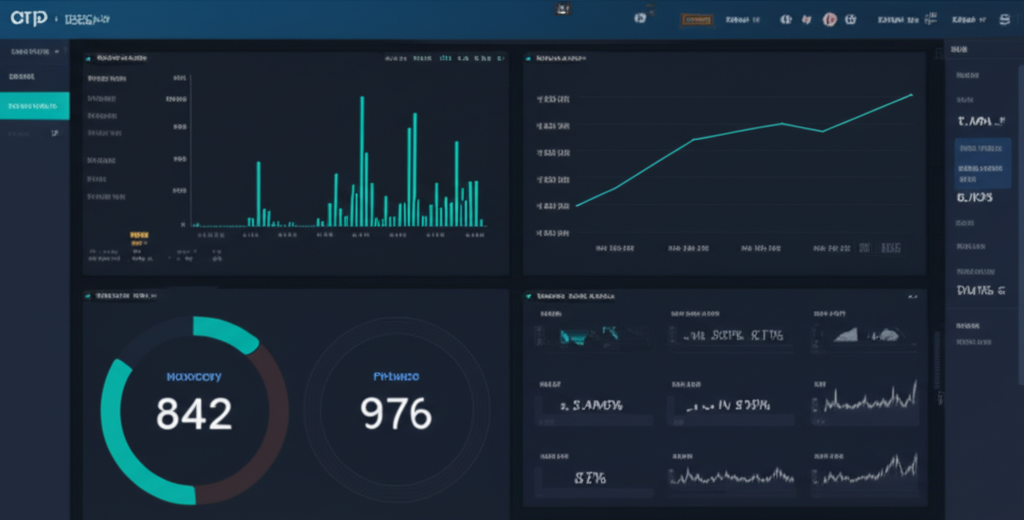The image size is (1024, 520).
Task: Click the yellow highlighted label below the bar chart
Action: tap(139, 235)
